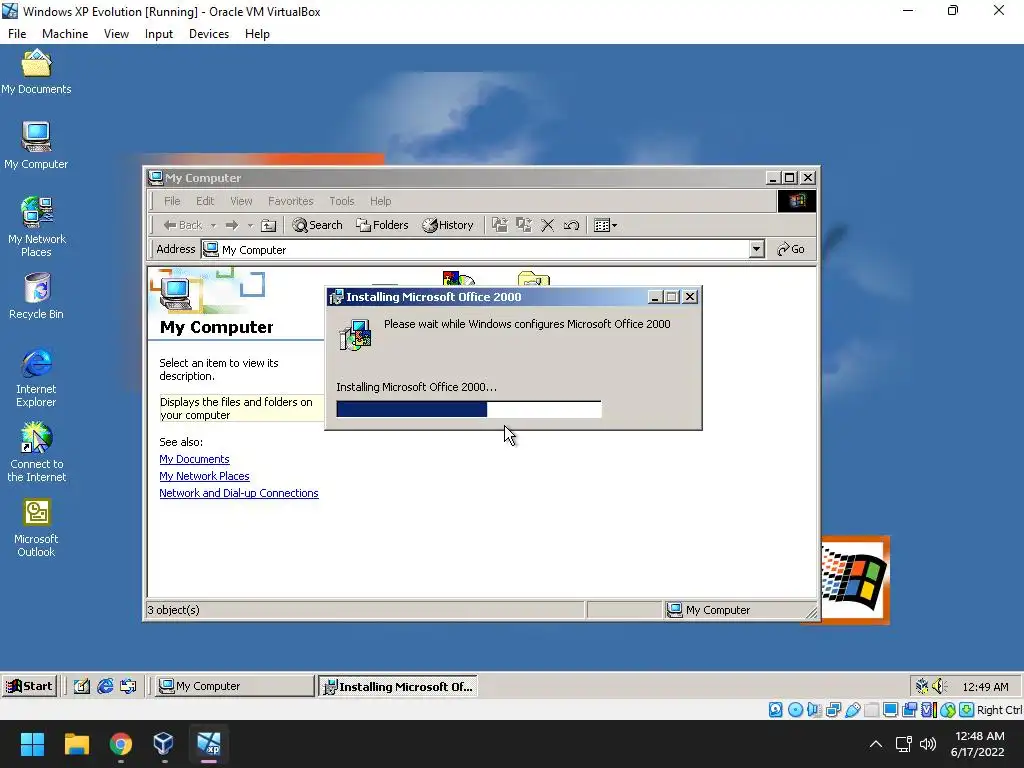Show hidden icons chevron in host tray
Viewport: 1024px width, 768px height.
click(876, 744)
